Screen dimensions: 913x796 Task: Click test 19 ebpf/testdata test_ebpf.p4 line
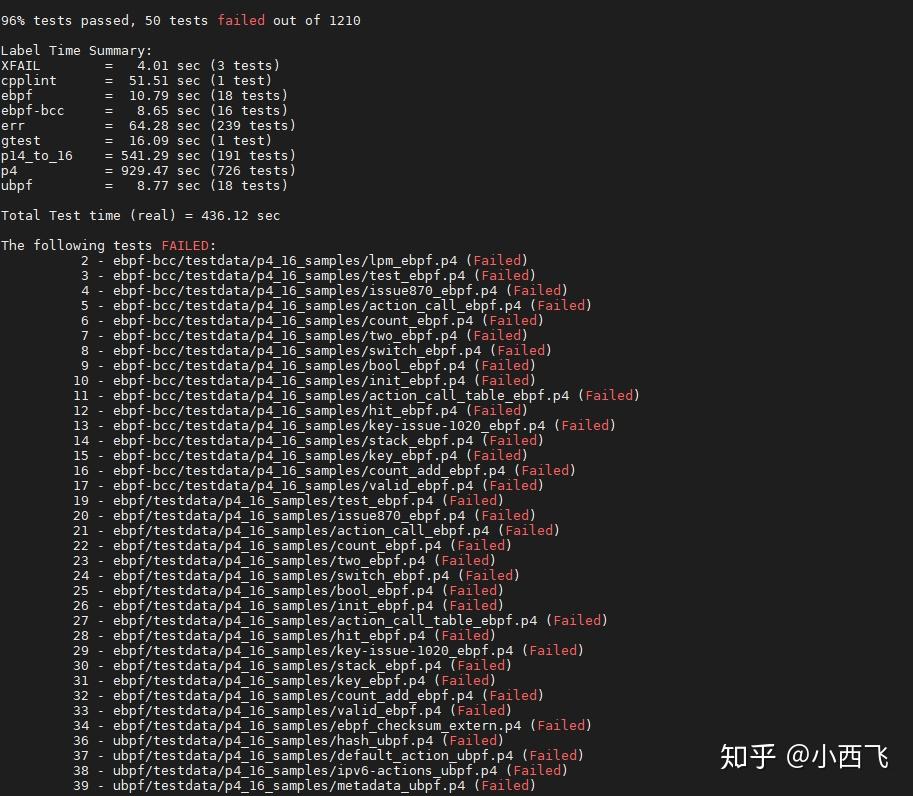pos(288,500)
